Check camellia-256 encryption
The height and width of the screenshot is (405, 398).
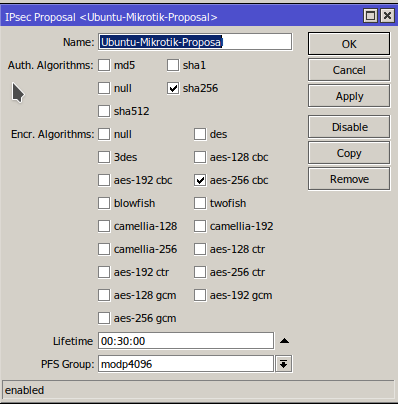104,249
